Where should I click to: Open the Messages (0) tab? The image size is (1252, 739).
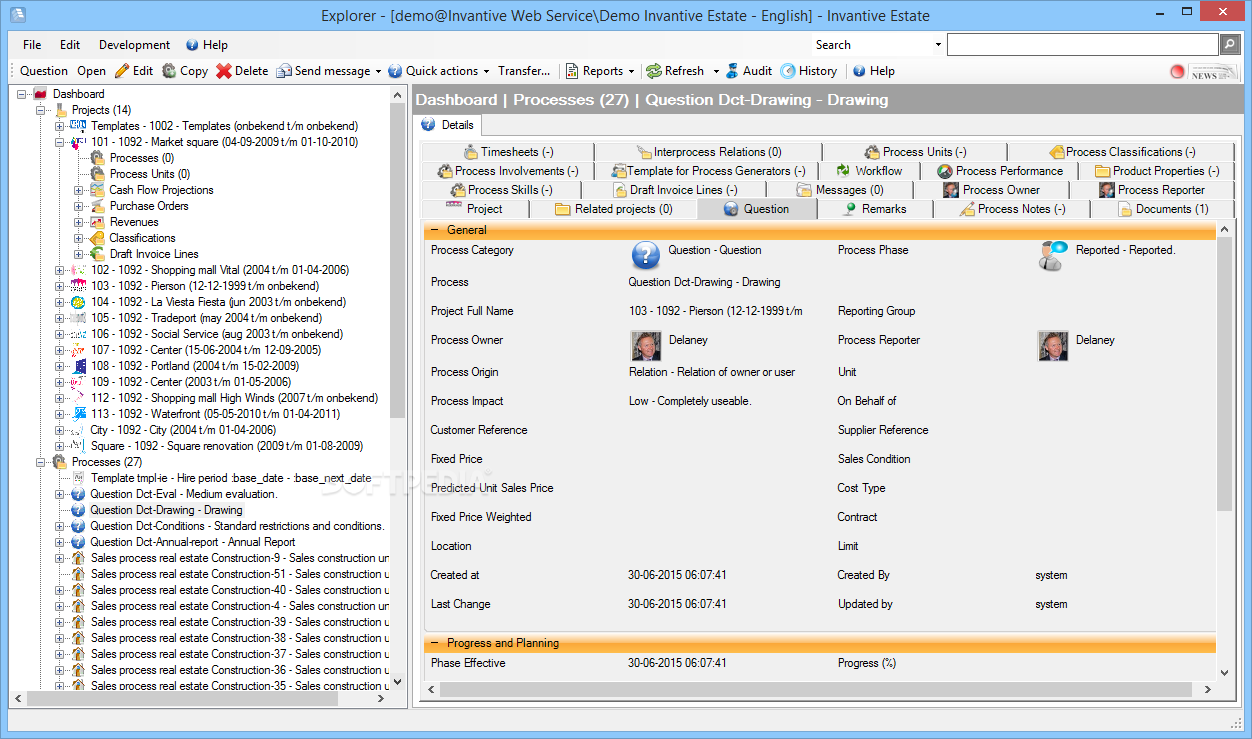pyautogui.click(x=839, y=190)
